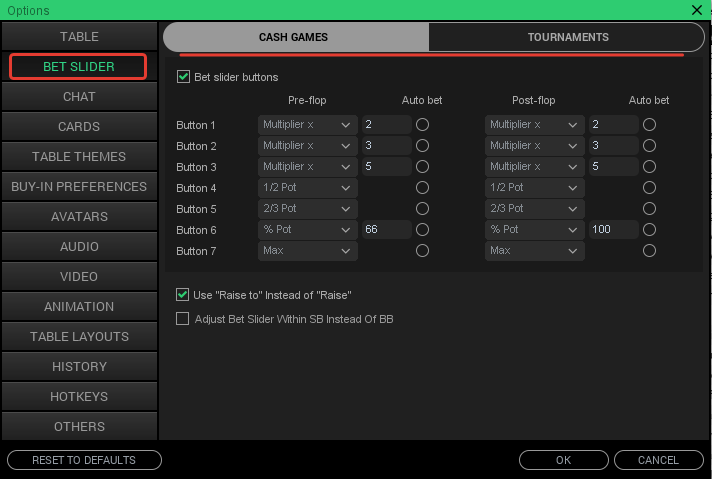Expand post-flop Button 6 % Pot dropdown
The height and width of the screenshot is (479, 712).
(x=534, y=230)
